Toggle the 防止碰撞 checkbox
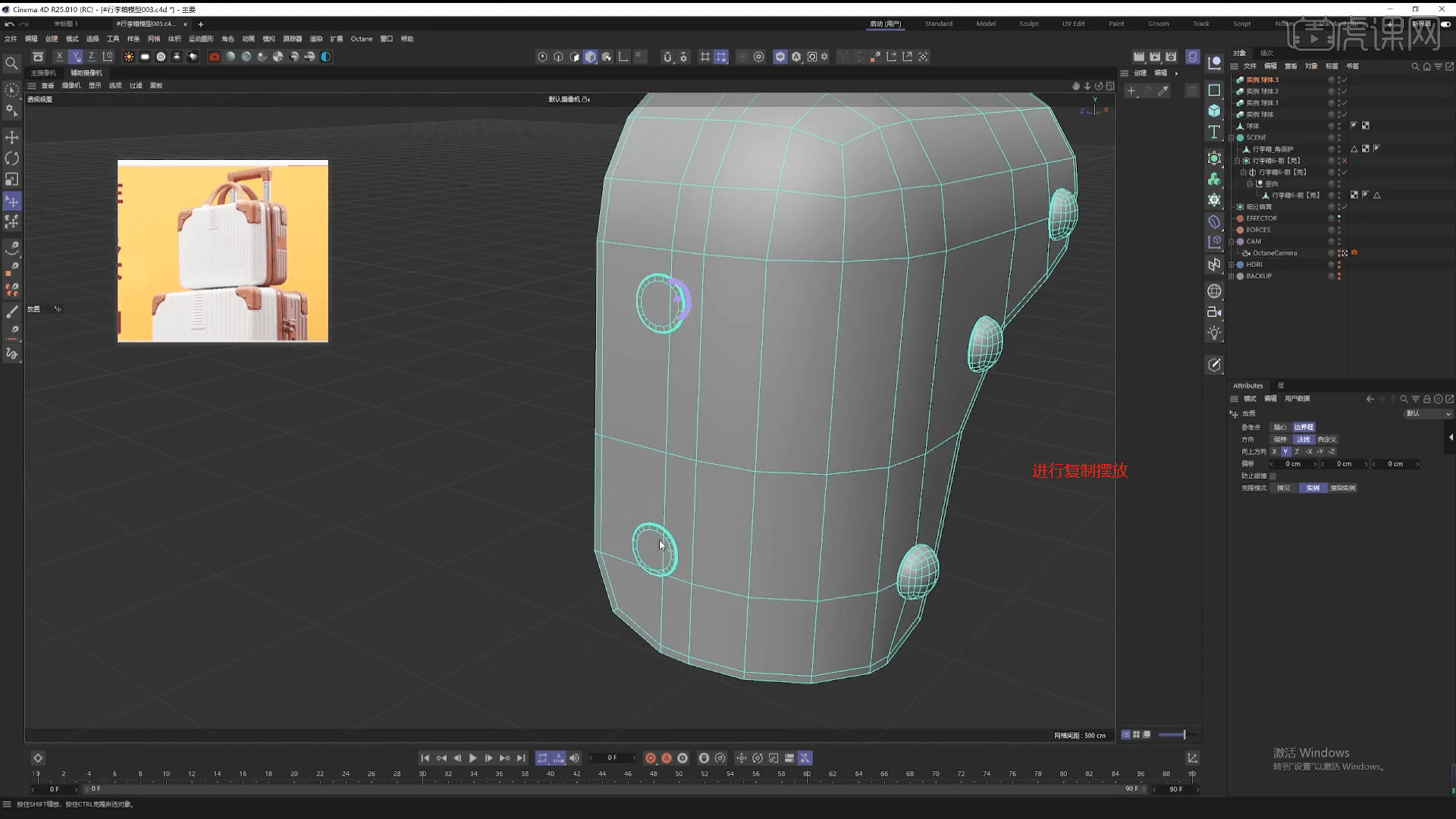The image size is (1456, 819). point(1272,476)
